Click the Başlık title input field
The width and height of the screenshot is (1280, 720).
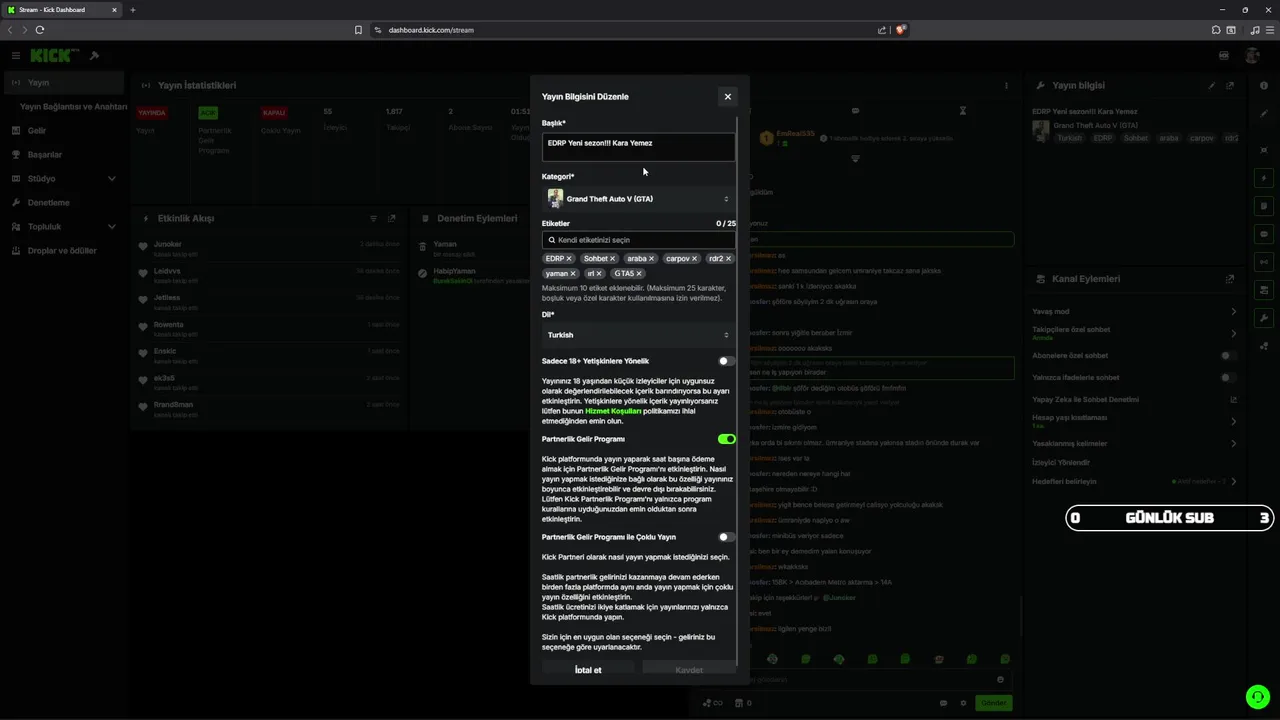coord(638,146)
